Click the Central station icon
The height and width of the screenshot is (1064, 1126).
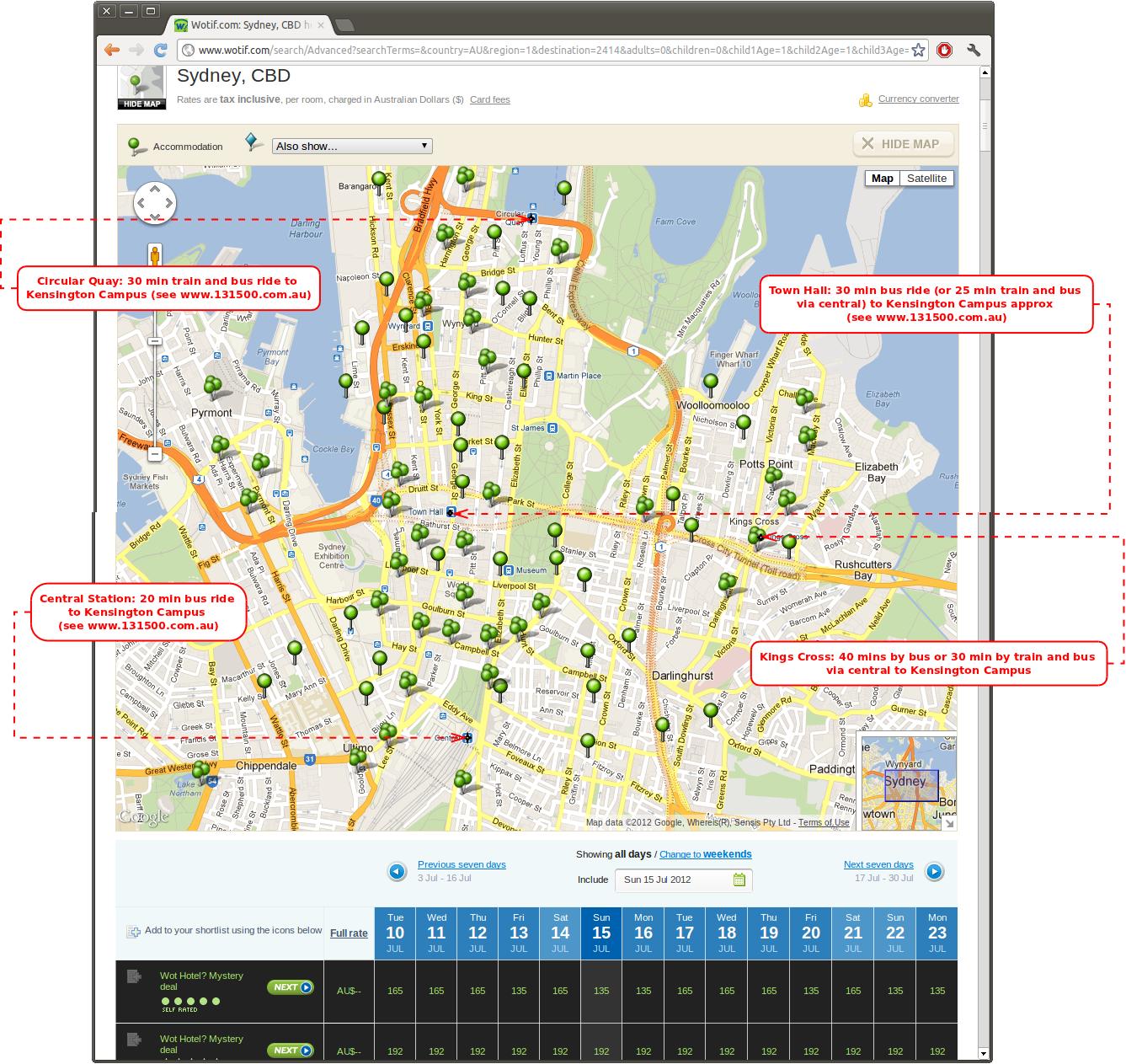pyautogui.click(x=467, y=738)
